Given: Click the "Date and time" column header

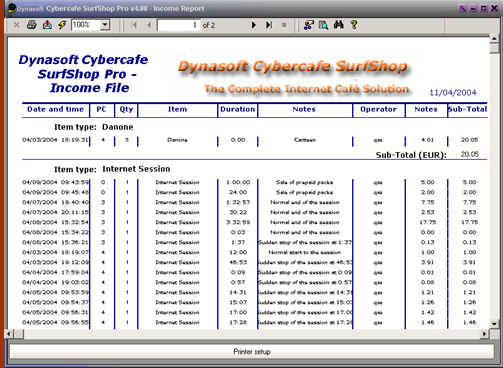Looking at the screenshot, I should 55,109.
